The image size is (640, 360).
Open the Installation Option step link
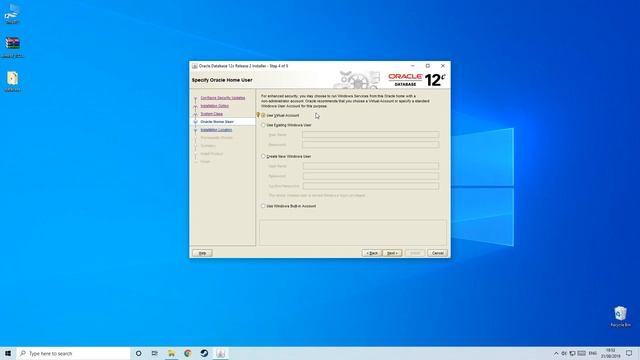click(214, 106)
